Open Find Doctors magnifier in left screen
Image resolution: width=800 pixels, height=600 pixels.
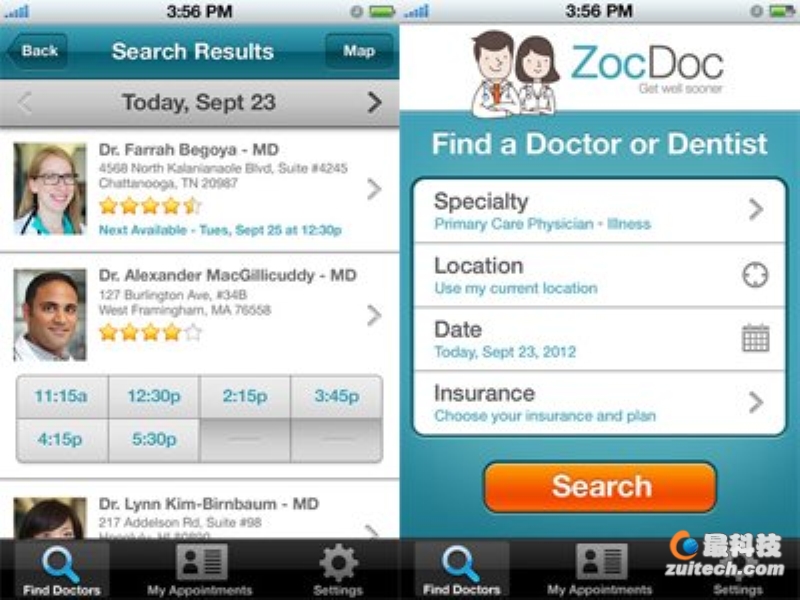pyautogui.click(x=61, y=564)
